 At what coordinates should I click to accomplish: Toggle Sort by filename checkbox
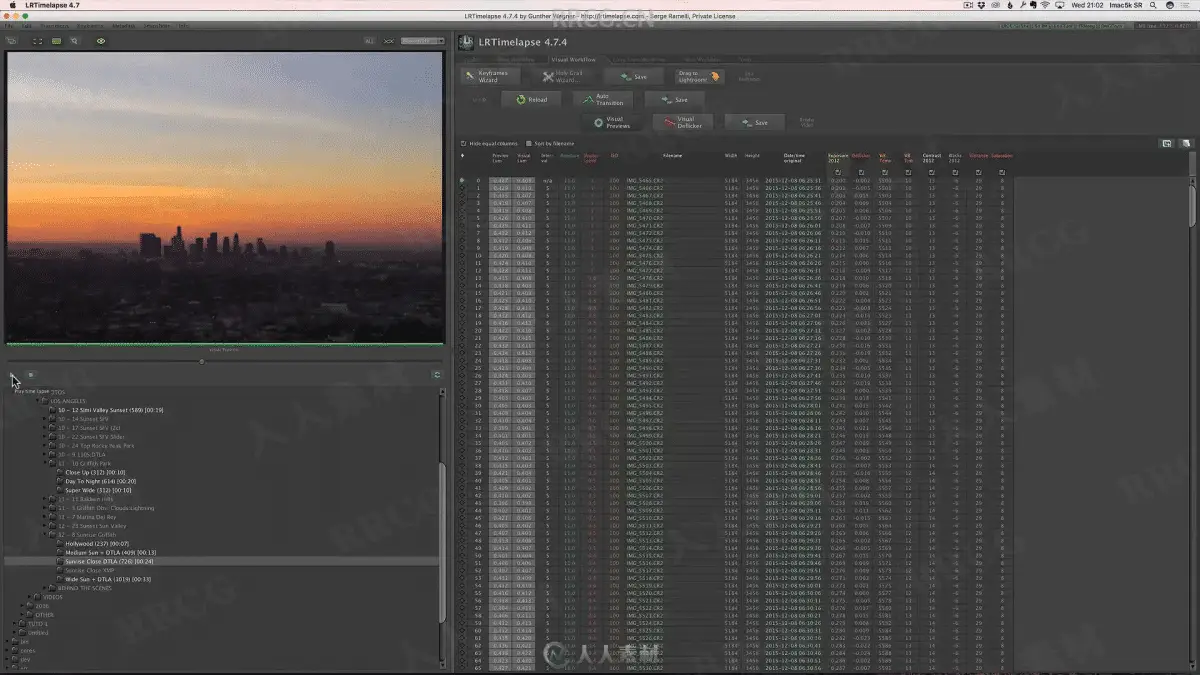click(529, 144)
